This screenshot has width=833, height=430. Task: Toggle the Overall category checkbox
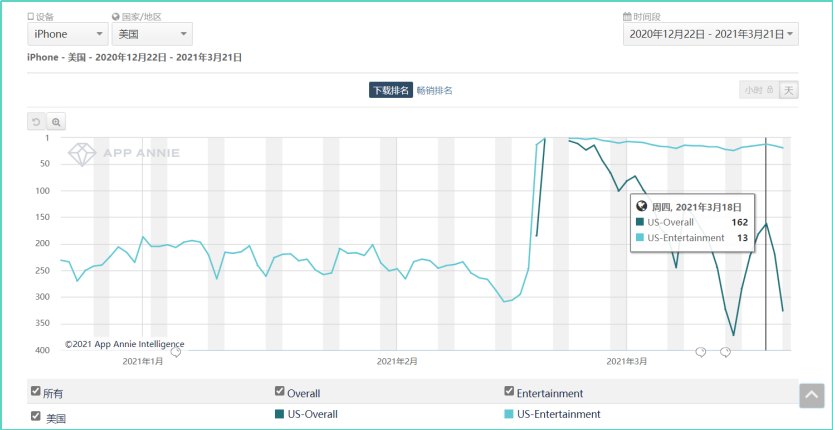click(x=280, y=392)
